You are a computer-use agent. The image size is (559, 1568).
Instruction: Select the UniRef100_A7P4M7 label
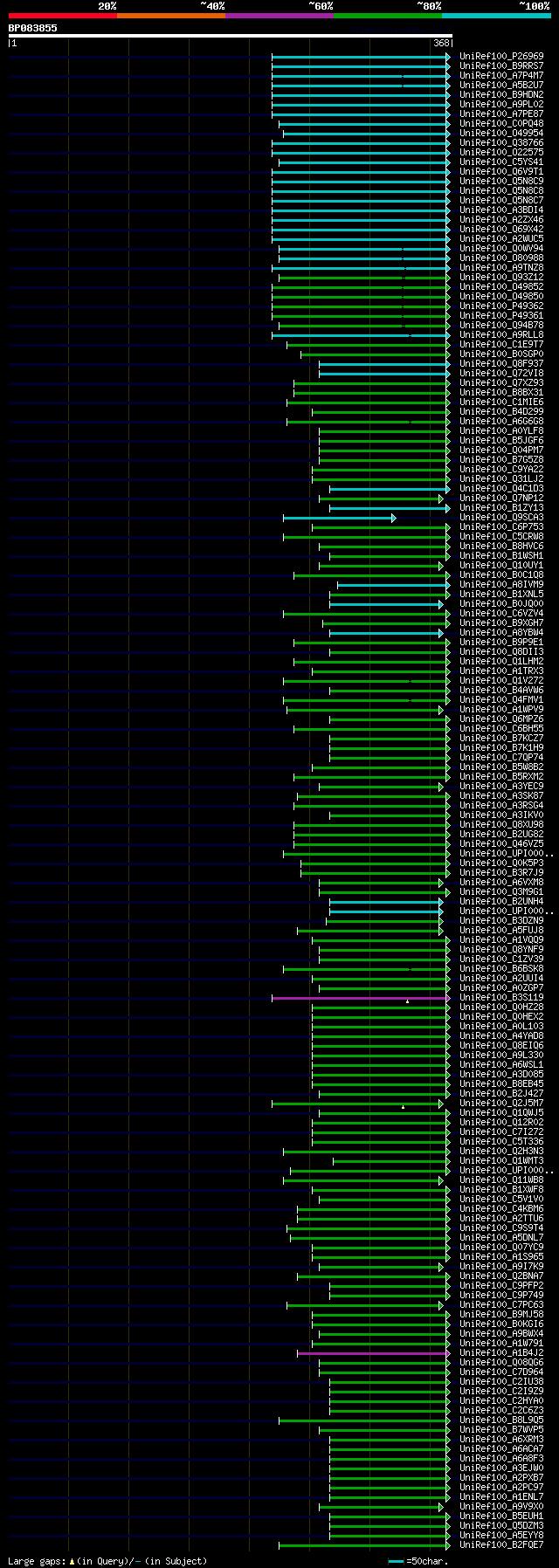501,76
